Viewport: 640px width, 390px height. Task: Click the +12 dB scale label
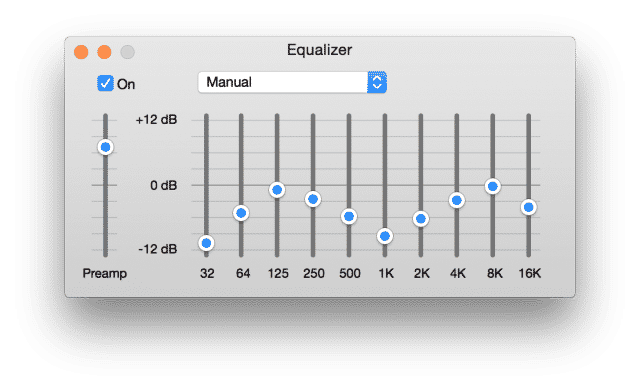point(156,120)
